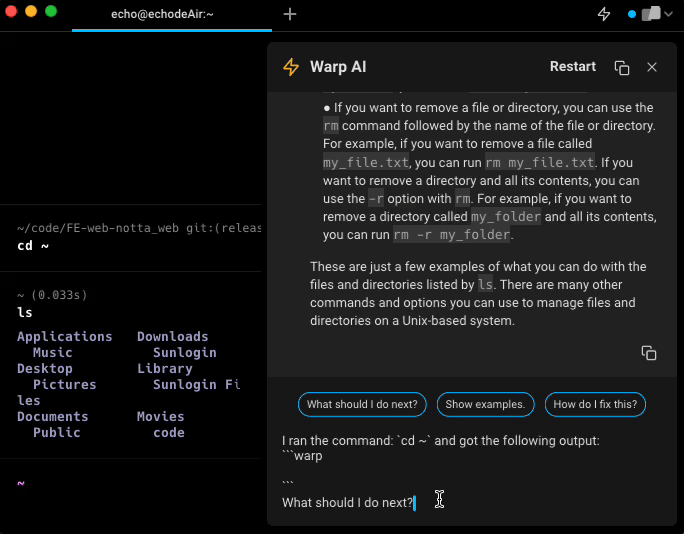The image size is (684, 534).
Task: Choose the 'How do I fix this?' suggestion
Action: click(595, 404)
